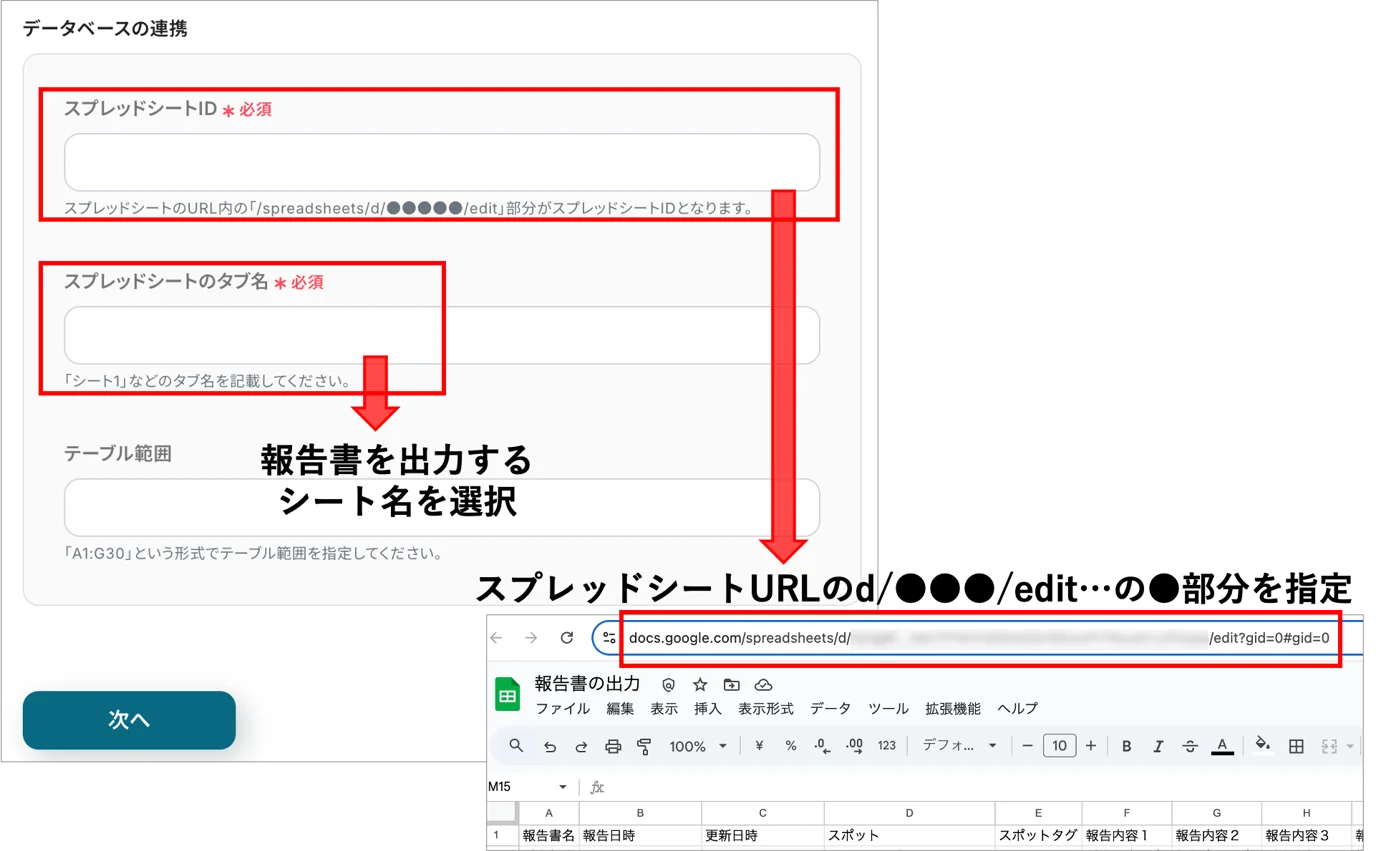Screen dimensions: 1376x851
Task: Select the paint format tool
Action: (x=644, y=746)
